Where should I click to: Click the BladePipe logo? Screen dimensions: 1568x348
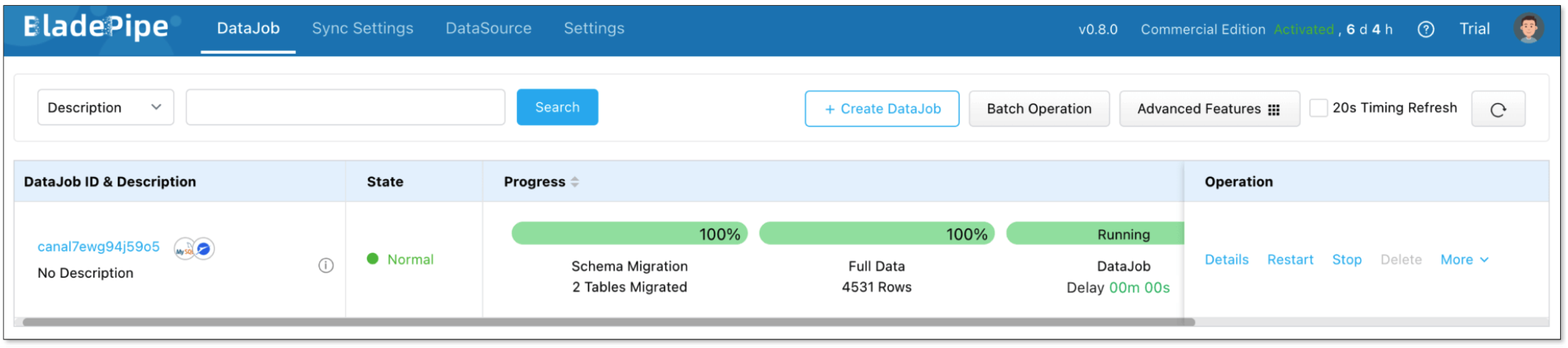pyautogui.click(x=96, y=27)
